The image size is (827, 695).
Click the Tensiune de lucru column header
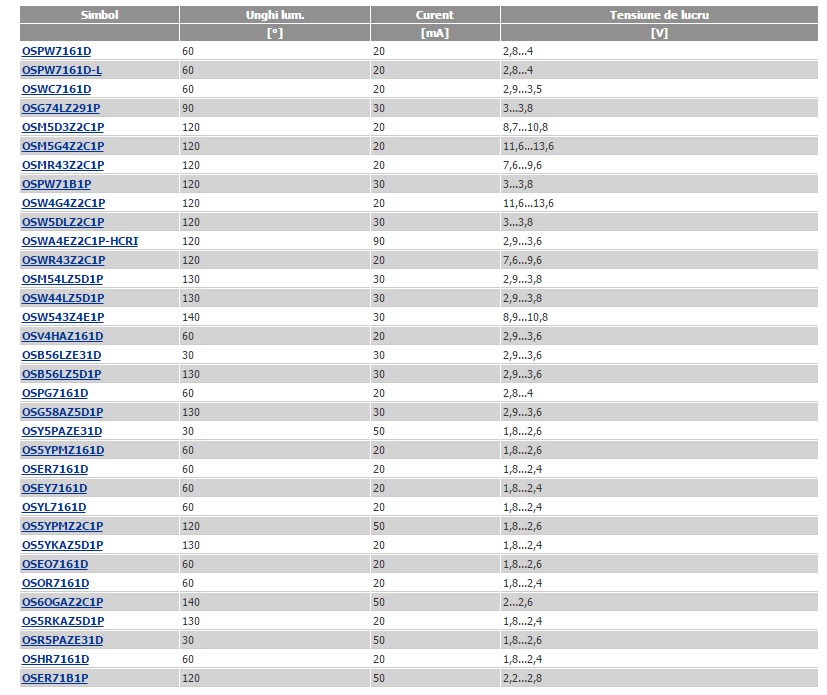click(659, 15)
